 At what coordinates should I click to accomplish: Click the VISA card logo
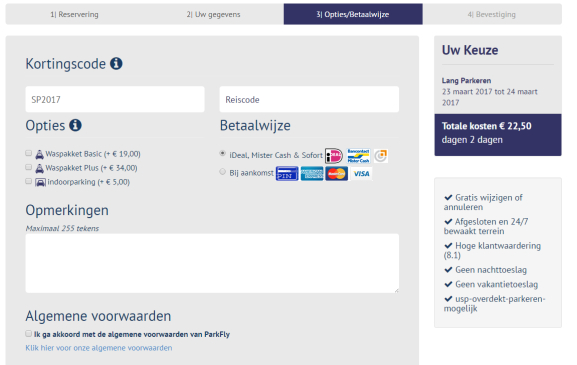pyautogui.click(x=361, y=174)
